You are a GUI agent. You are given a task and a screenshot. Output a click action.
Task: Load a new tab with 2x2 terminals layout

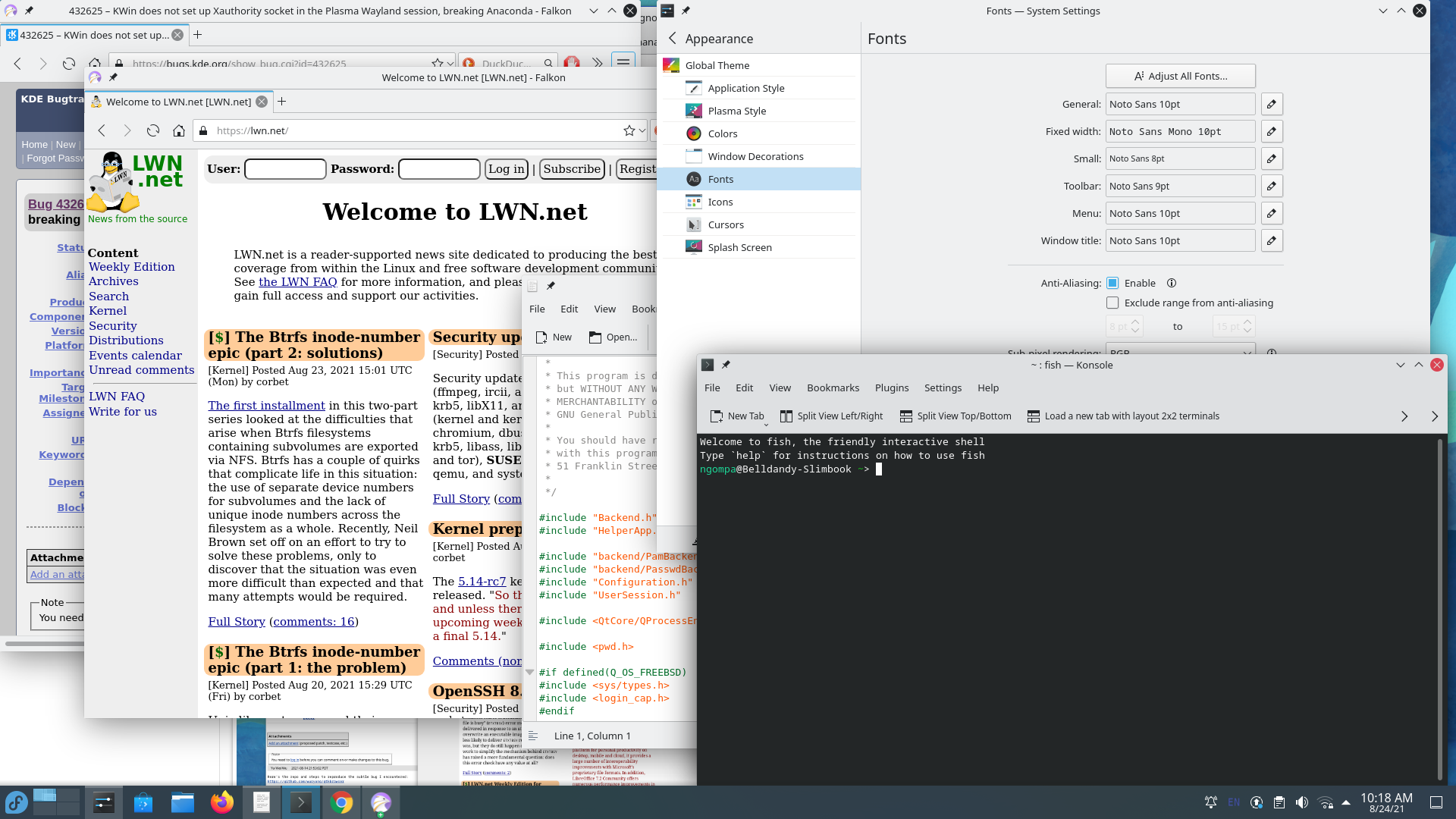[1123, 416]
